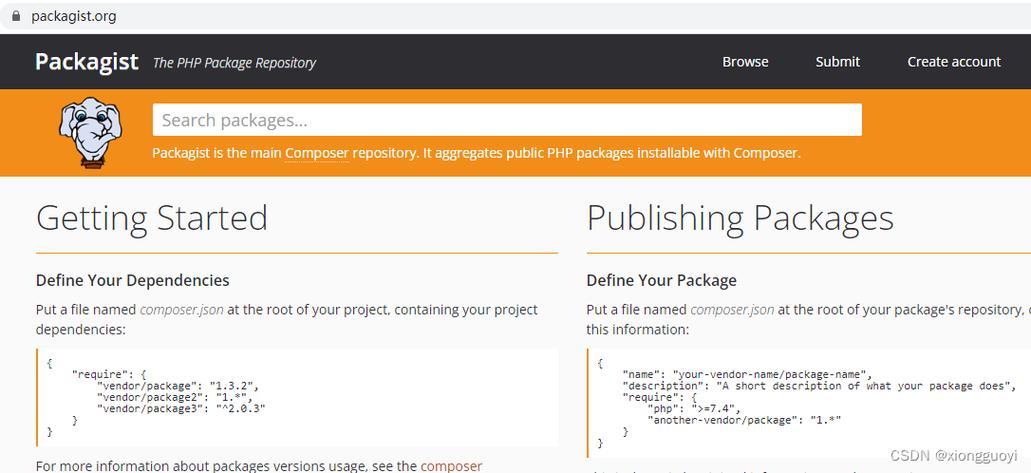Click the "vendor/package2": "1.*" code line
The width and height of the screenshot is (1031, 473).
click(175, 397)
